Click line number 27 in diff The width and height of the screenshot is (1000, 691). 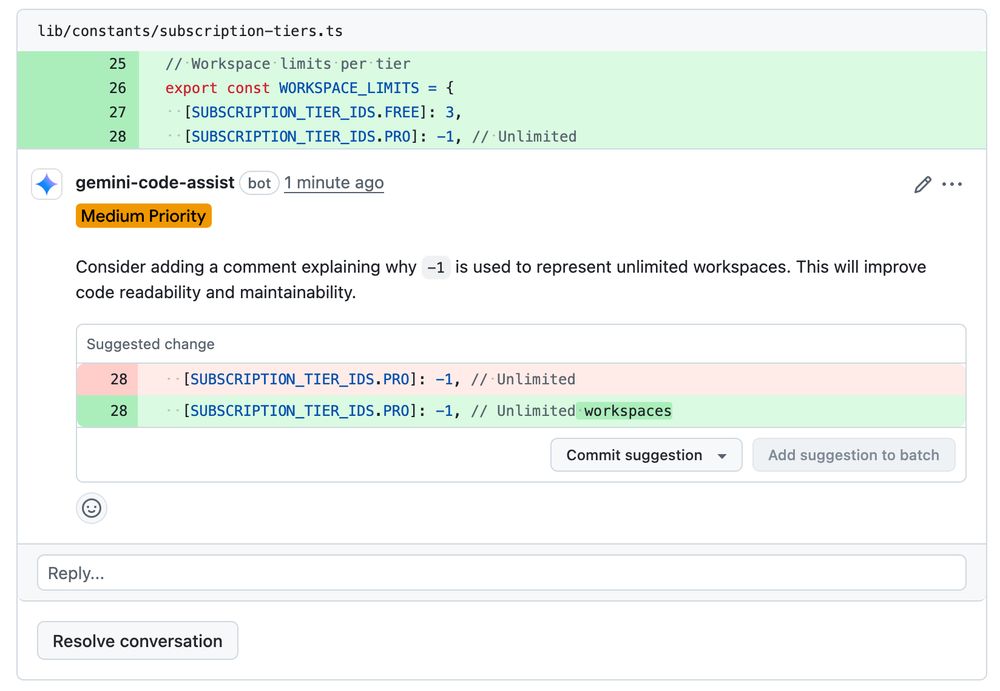[117, 112]
